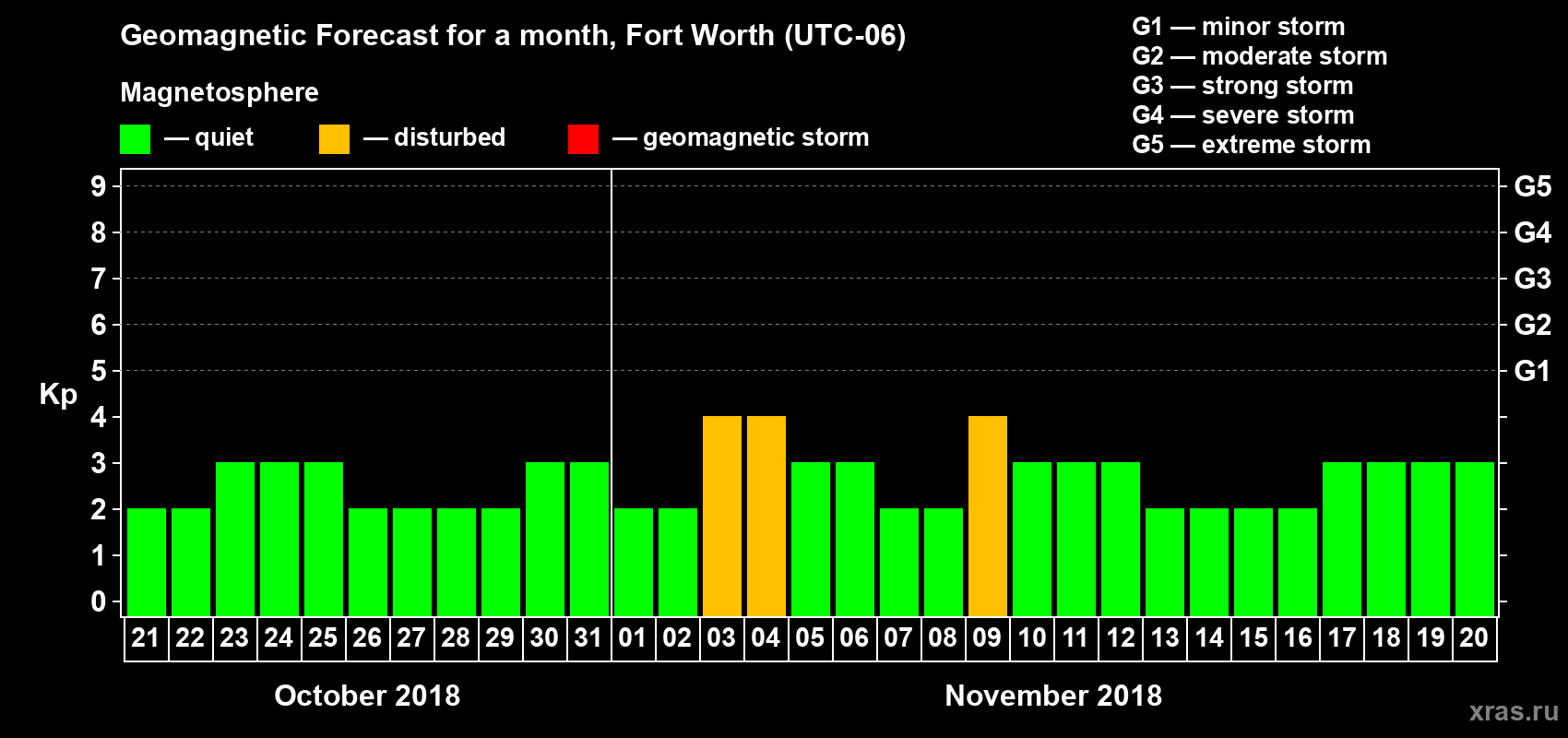Click the 'Magnetosphere' heading
This screenshot has height=738, width=1568.
point(220,92)
